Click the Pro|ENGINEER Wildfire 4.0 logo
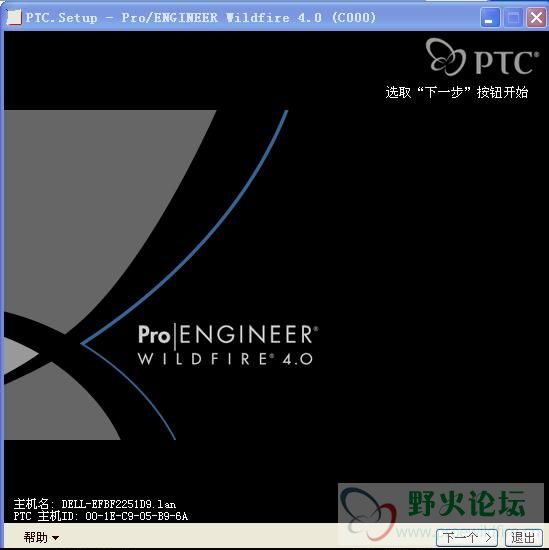The height and width of the screenshot is (550, 549). pos(228,345)
